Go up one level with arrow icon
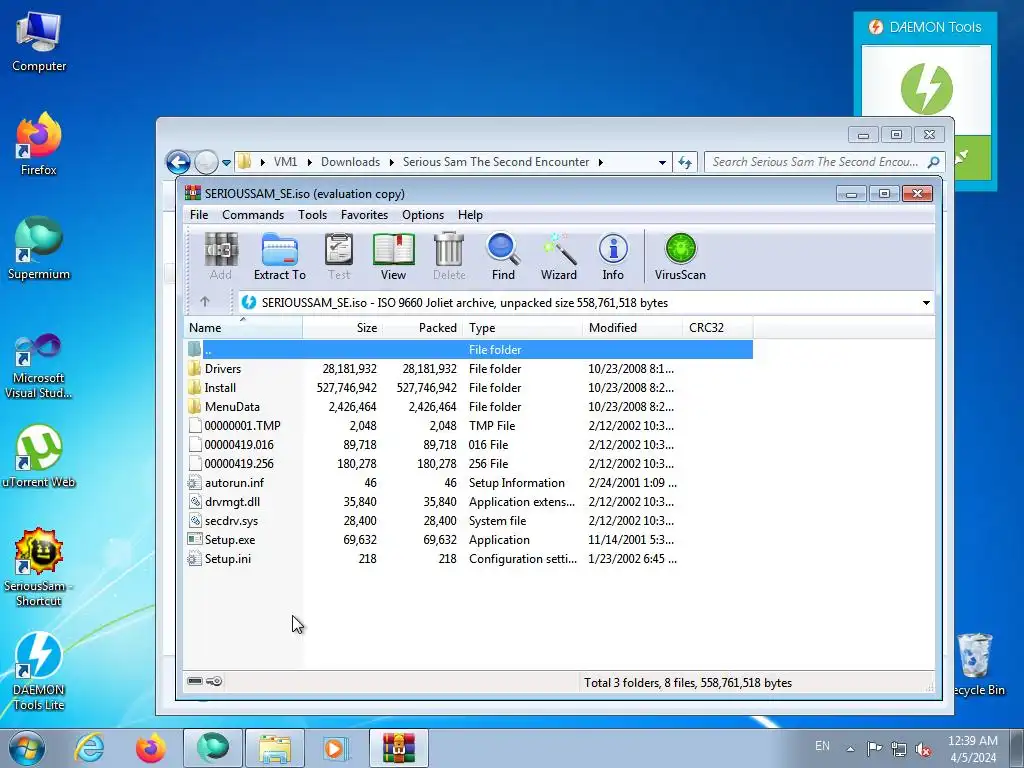 pos(205,302)
